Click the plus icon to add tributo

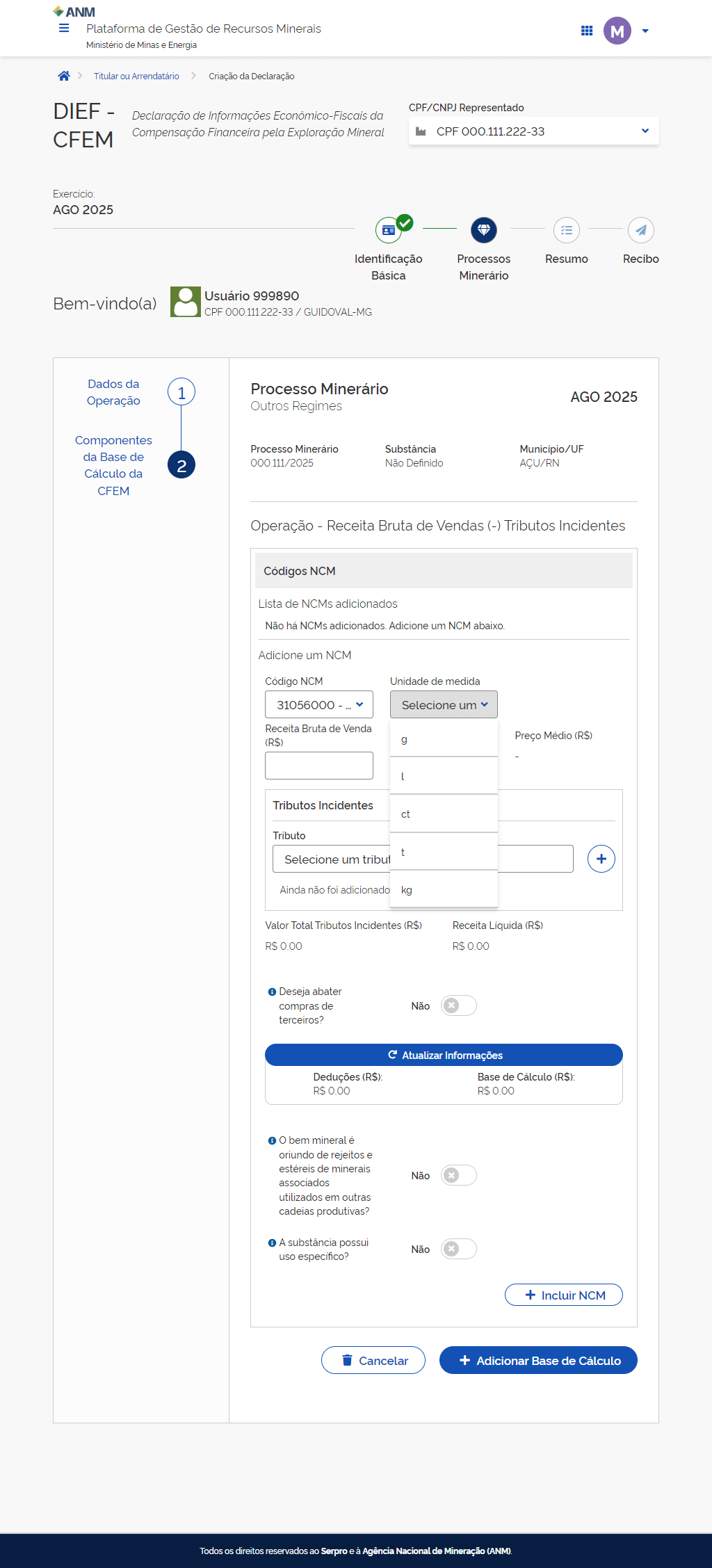(x=601, y=859)
